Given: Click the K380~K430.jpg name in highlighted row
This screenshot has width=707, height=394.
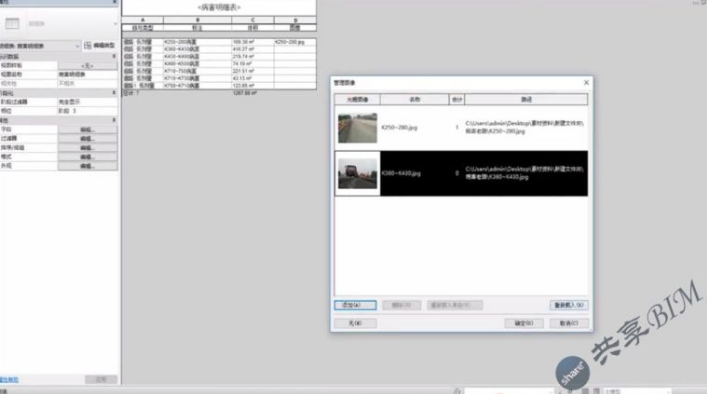Looking at the screenshot, I should (x=401, y=173).
